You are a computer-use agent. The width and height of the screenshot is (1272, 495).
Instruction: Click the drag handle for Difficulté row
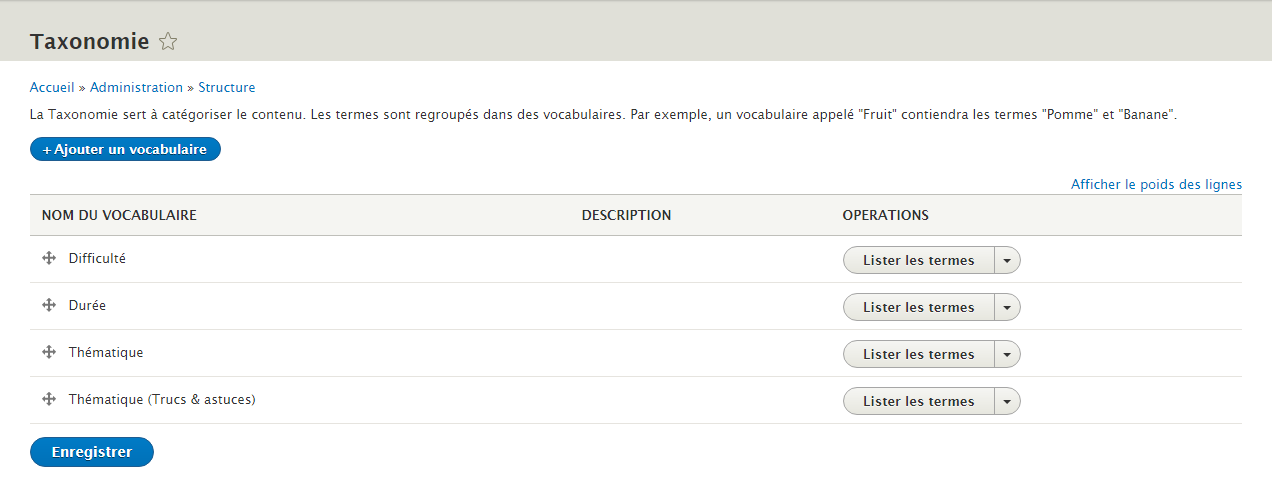click(48, 258)
